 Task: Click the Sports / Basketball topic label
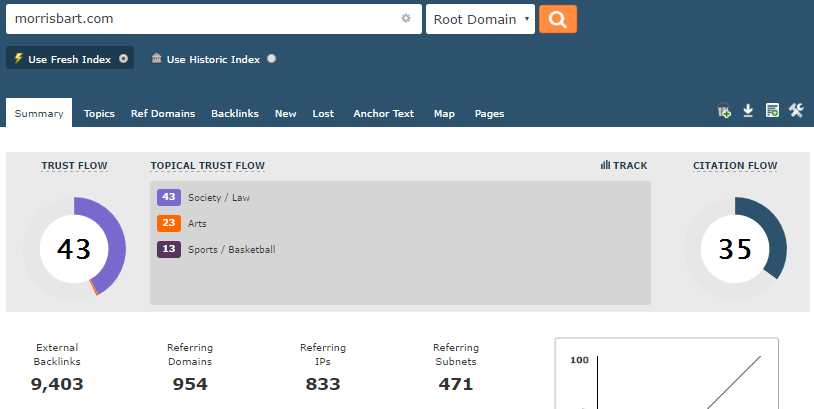pyautogui.click(x=232, y=250)
